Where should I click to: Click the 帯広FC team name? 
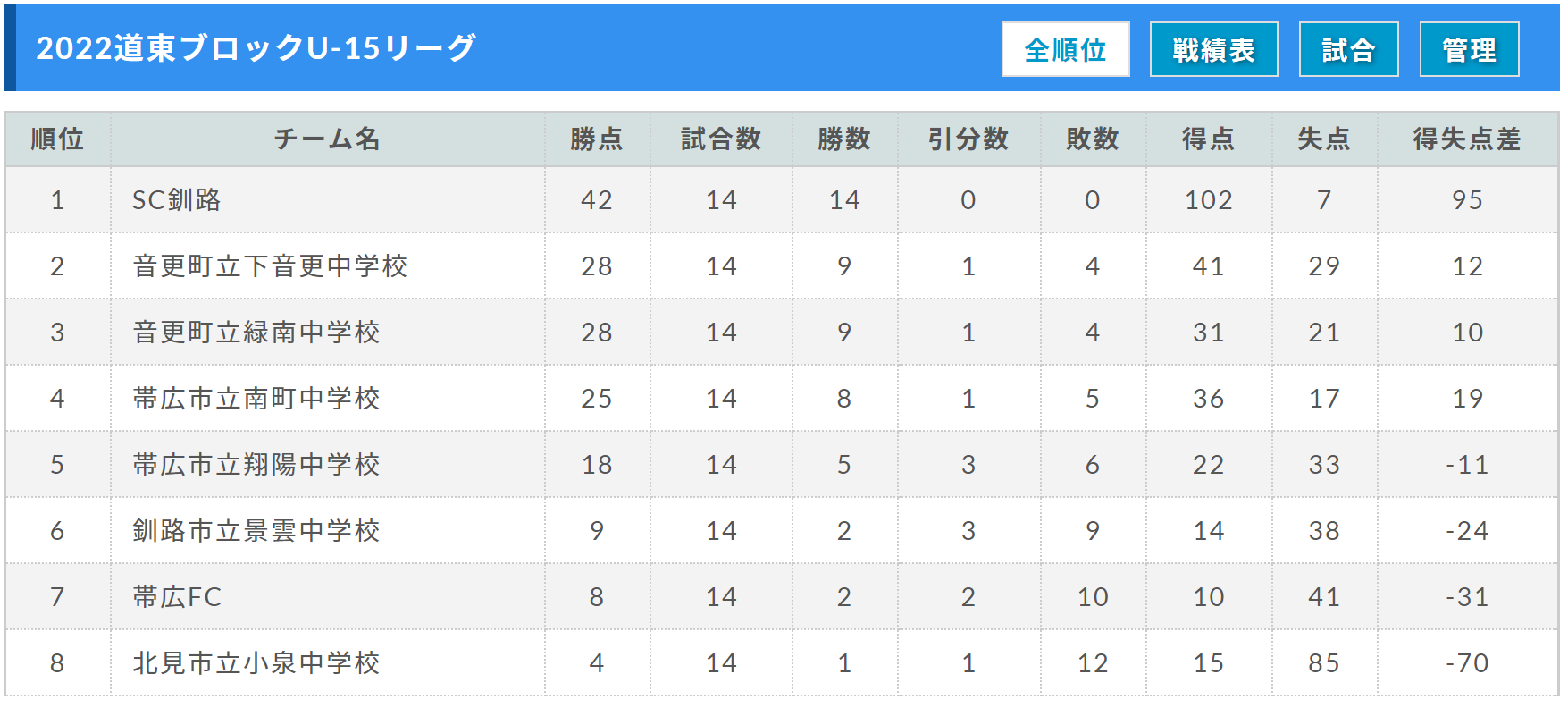coord(177,597)
